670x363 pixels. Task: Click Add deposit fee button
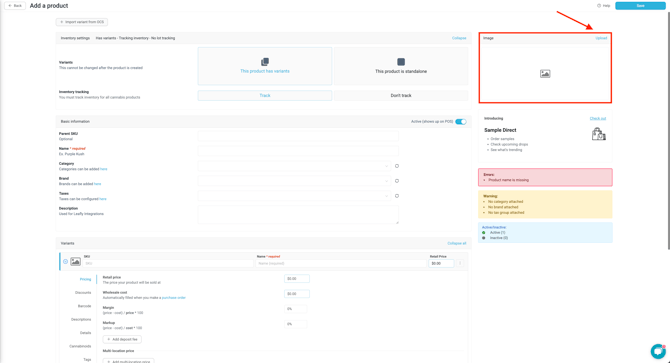(x=122, y=340)
